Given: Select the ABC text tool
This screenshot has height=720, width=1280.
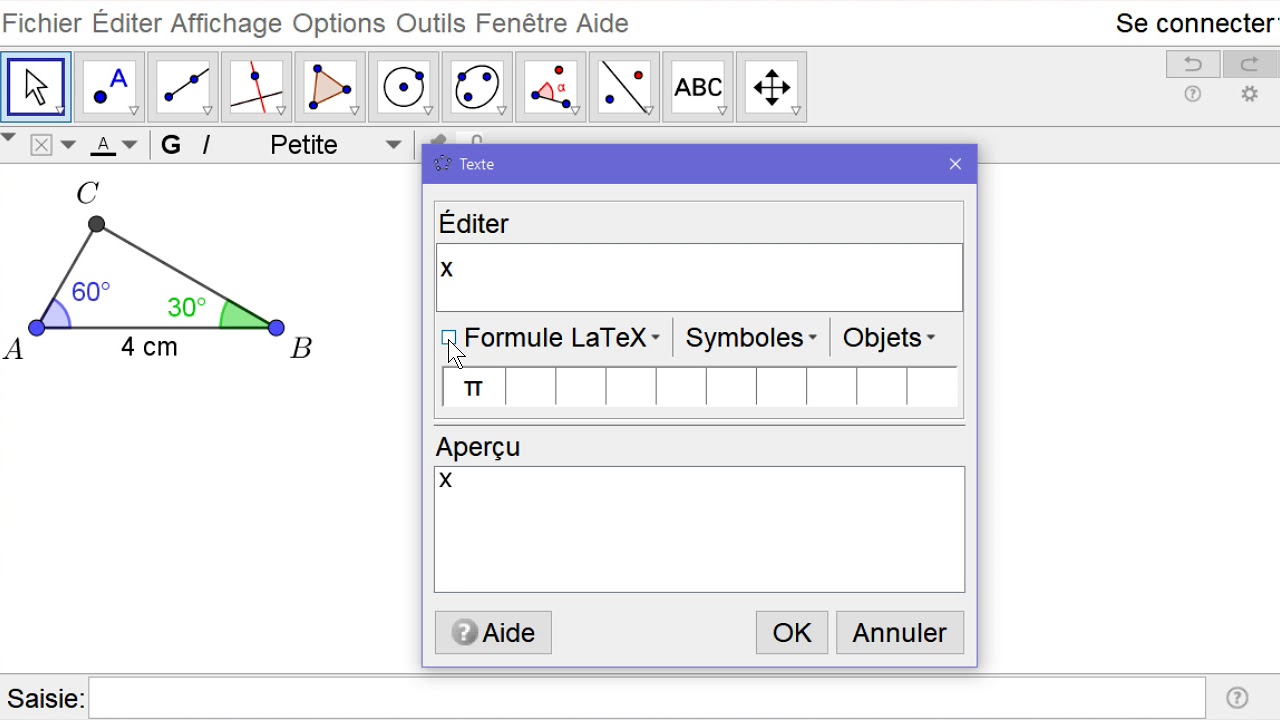Looking at the screenshot, I should pyautogui.click(x=698, y=87).
